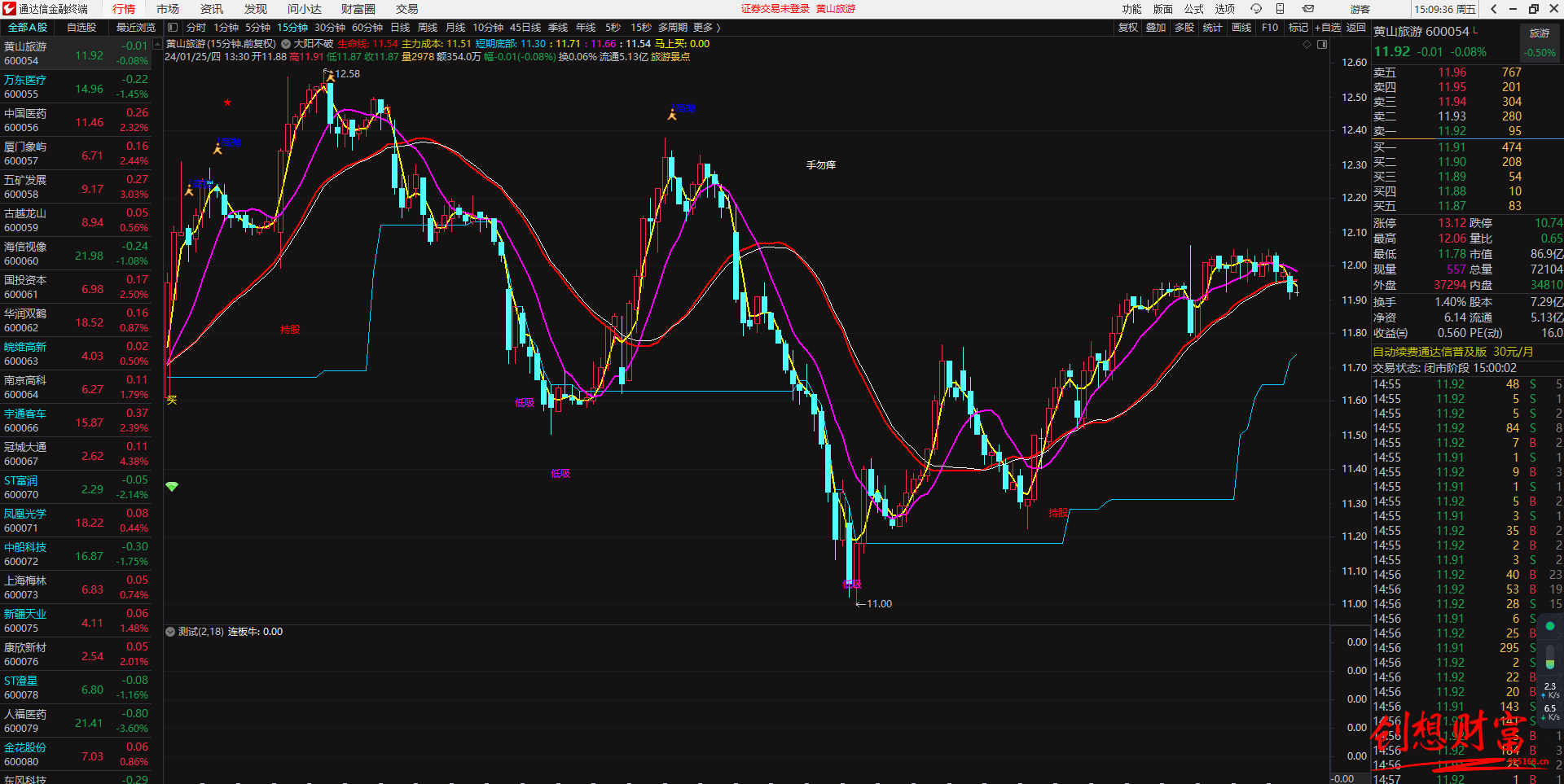The height and width of the screenshot is (784, 1564).
Task: Open the 资讯 tab
Action: pyautogui.click(x=212, y=9)
